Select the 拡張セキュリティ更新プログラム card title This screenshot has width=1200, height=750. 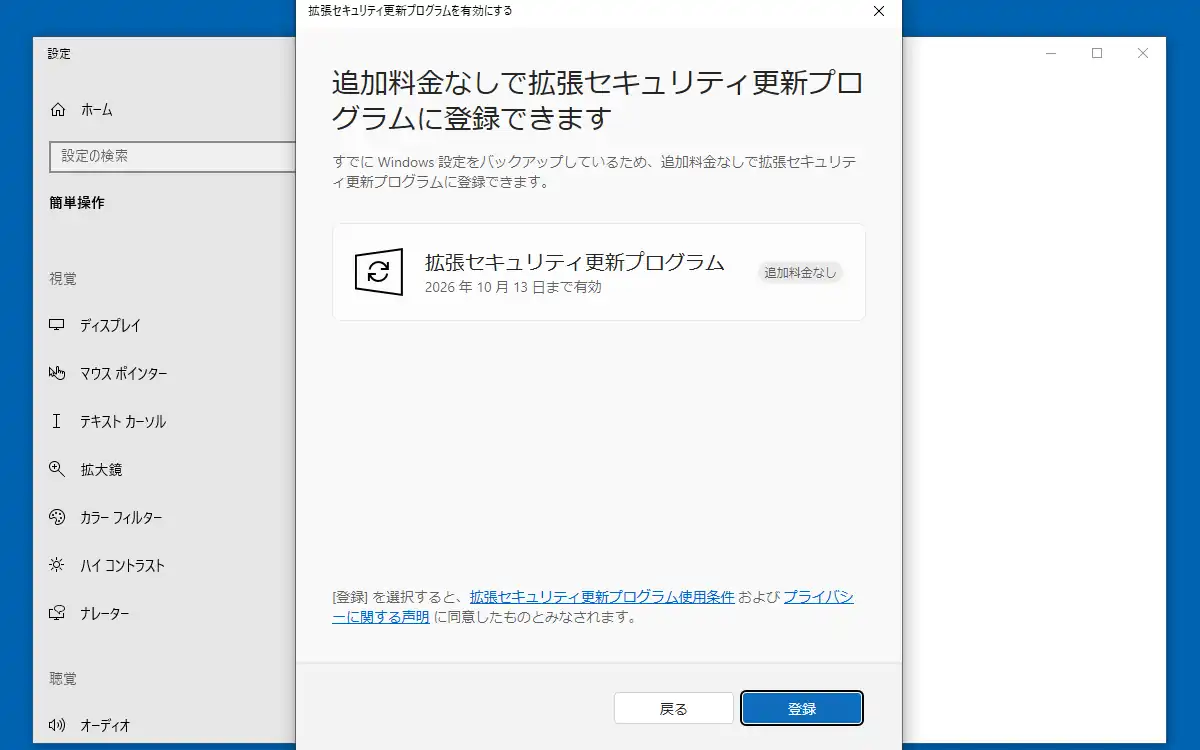[x=575, y=263]
